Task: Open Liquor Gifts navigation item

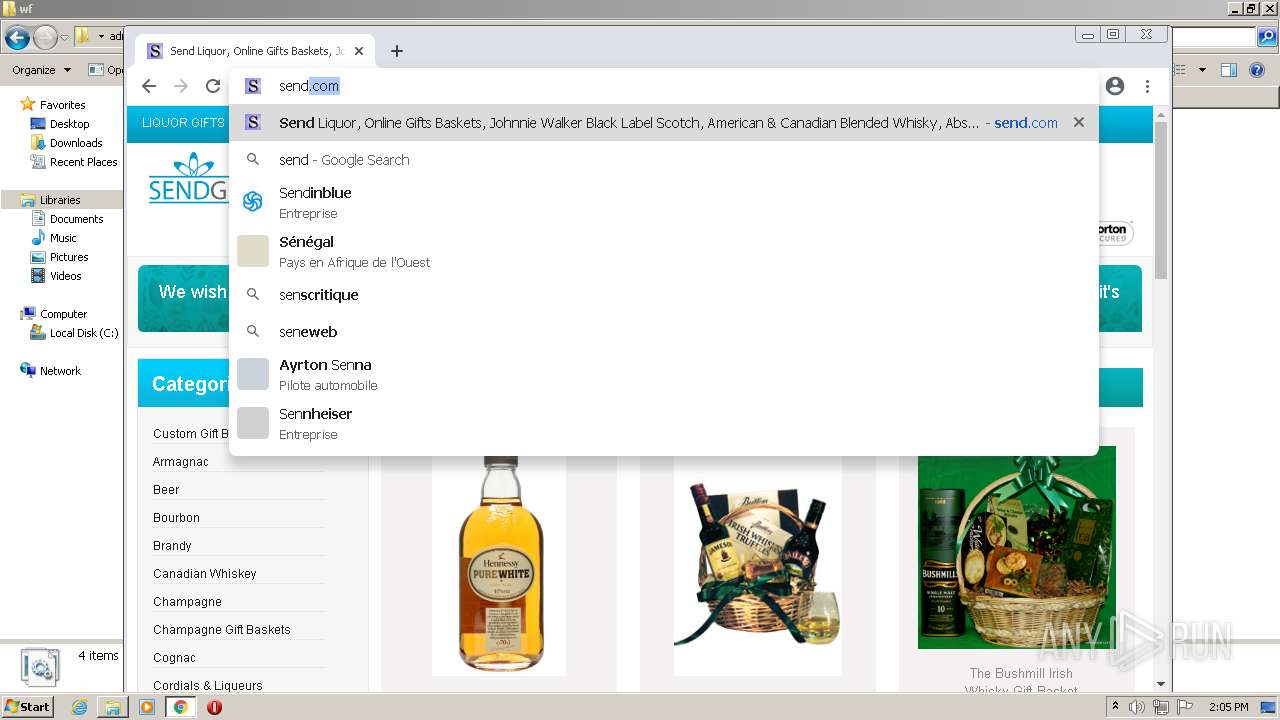Action: (183, 123)
